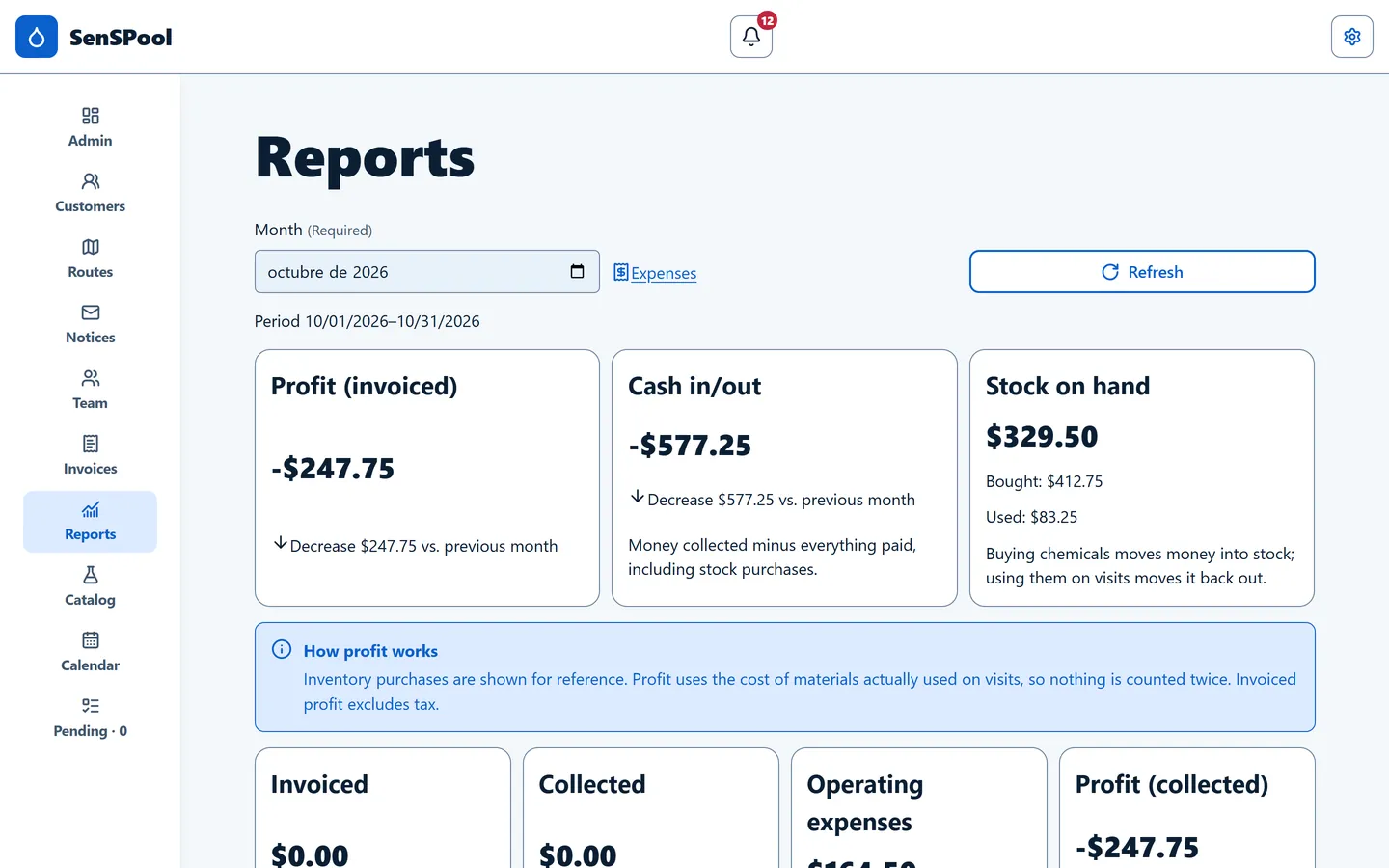Open Notices page
The height and width of the screenshot is (868, 1389).
pos(90,324)
